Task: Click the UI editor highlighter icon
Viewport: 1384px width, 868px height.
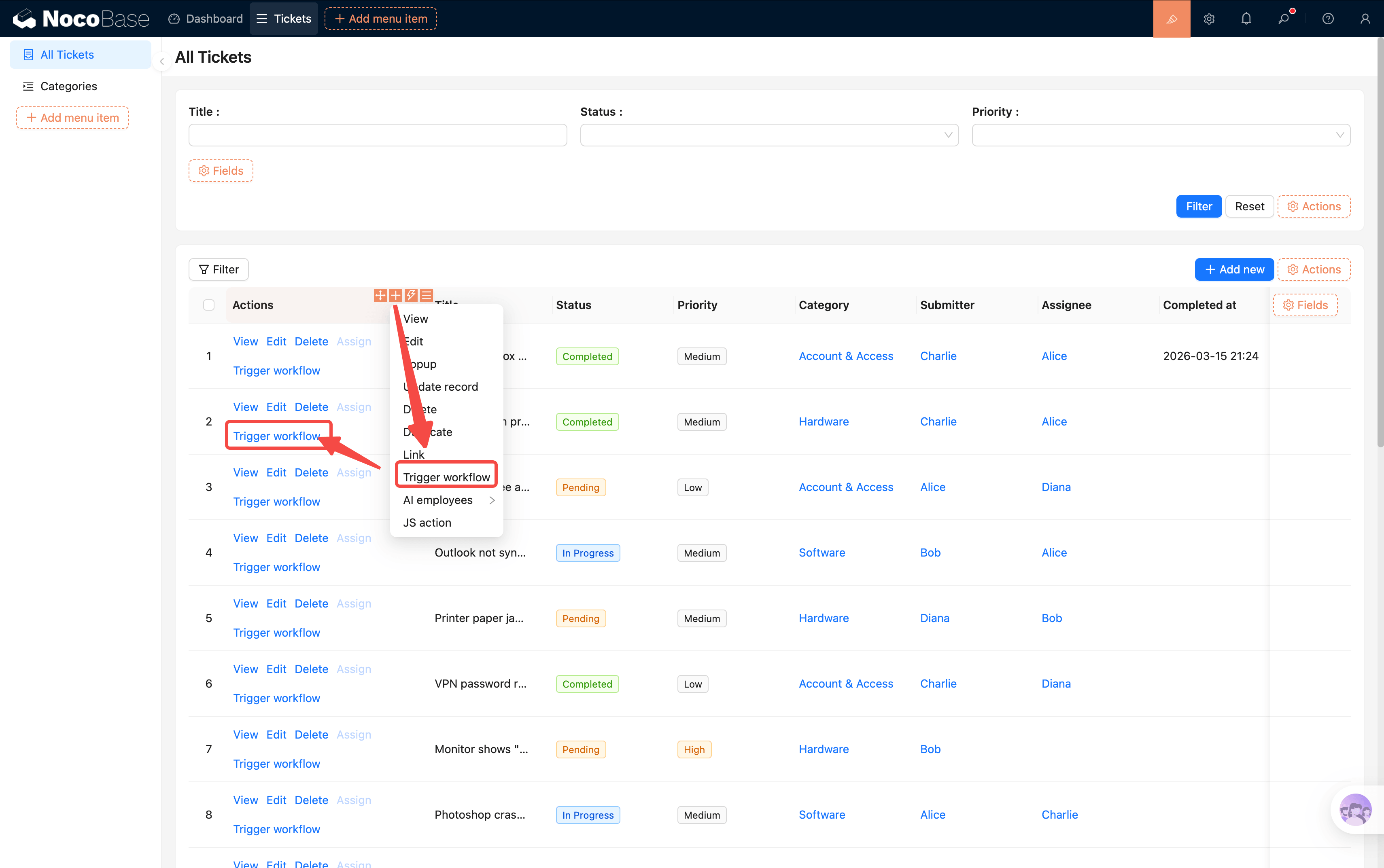Action: (x=1171, y=19)
